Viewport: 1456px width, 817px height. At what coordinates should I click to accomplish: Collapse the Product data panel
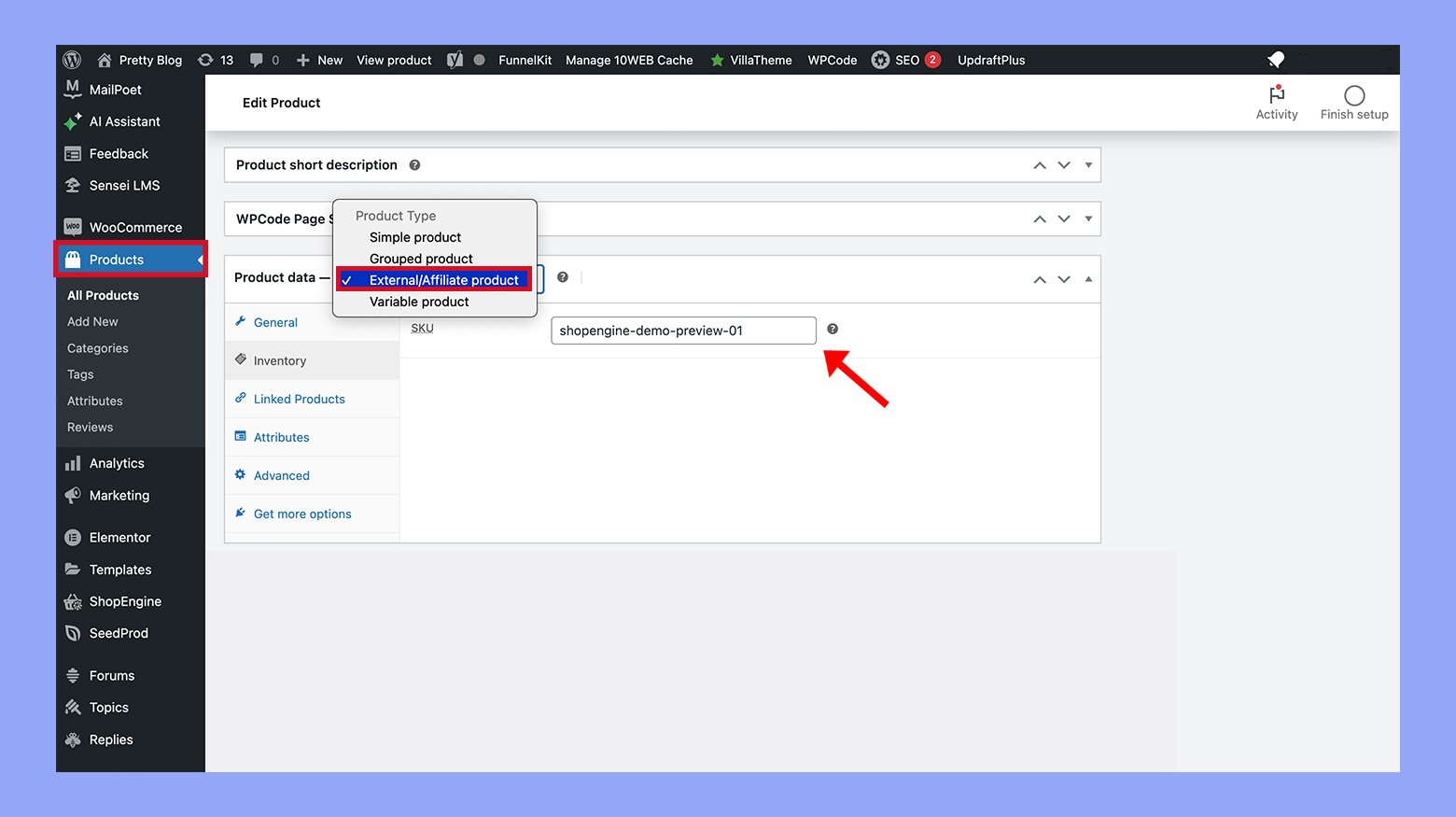click(1089, 278)
